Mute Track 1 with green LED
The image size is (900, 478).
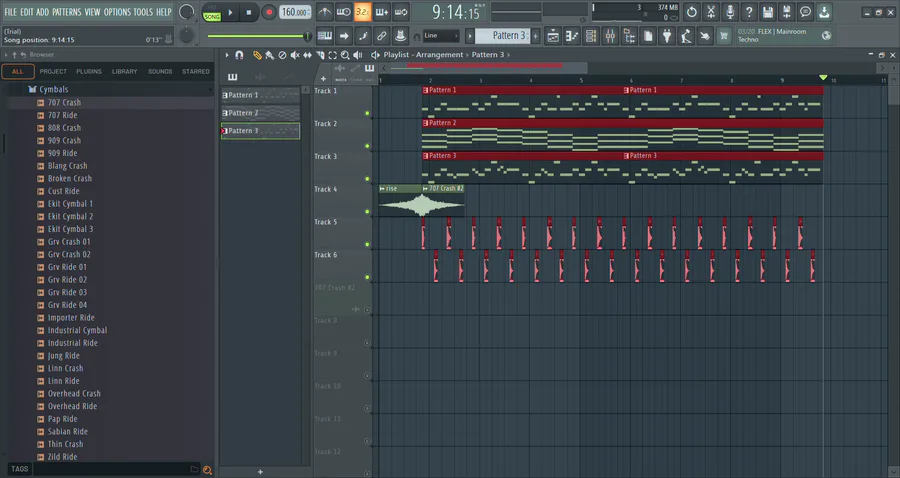(x=367, y=114)
